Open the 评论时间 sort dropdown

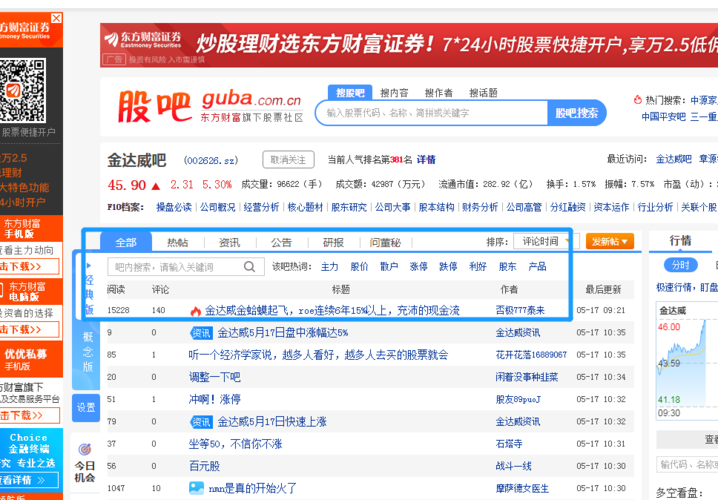(544, 241)
